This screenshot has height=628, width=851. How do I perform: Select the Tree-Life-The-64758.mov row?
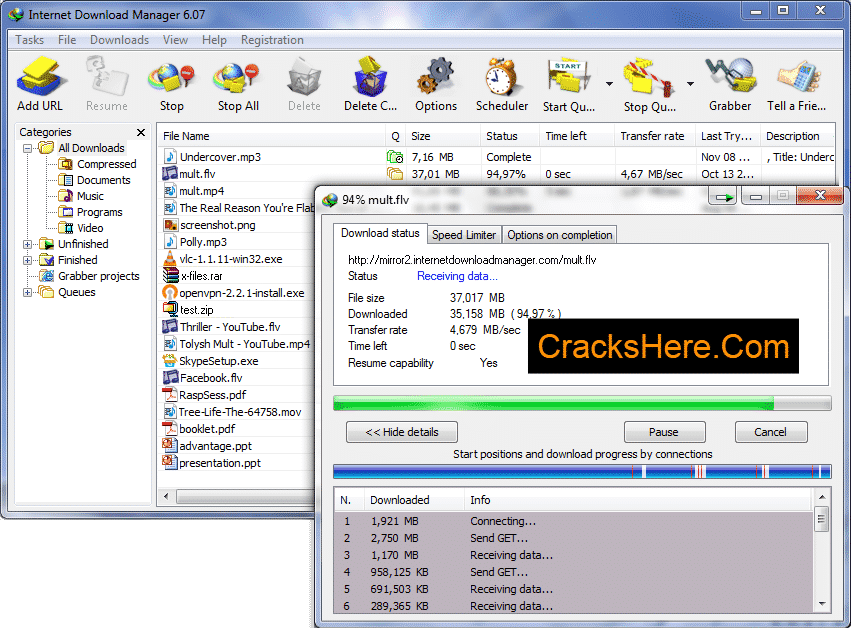[239, 412]
